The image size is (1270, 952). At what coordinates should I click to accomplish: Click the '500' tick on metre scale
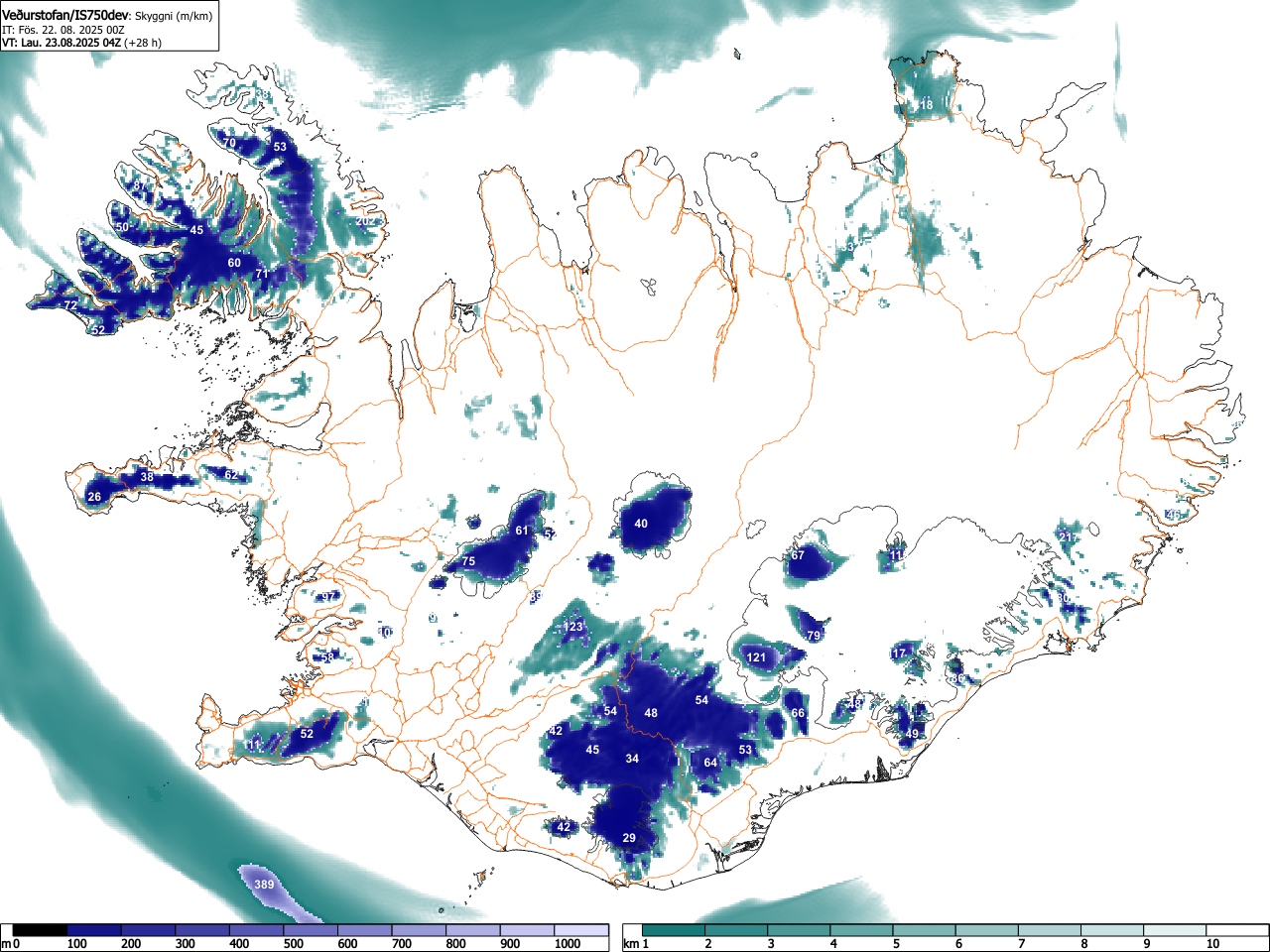[294, 943]
